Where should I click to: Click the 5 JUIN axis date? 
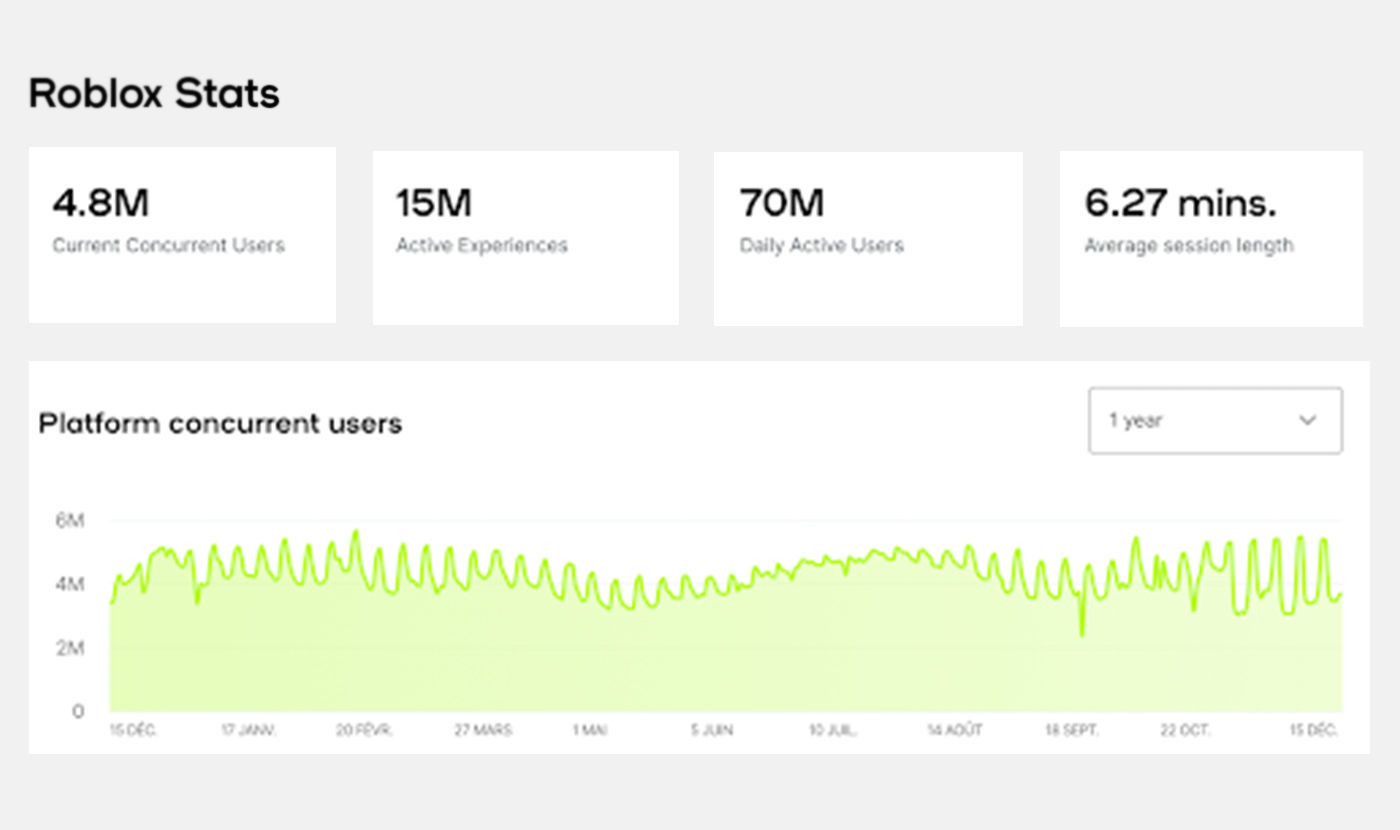pyautogui.click(x=712, y=731)
